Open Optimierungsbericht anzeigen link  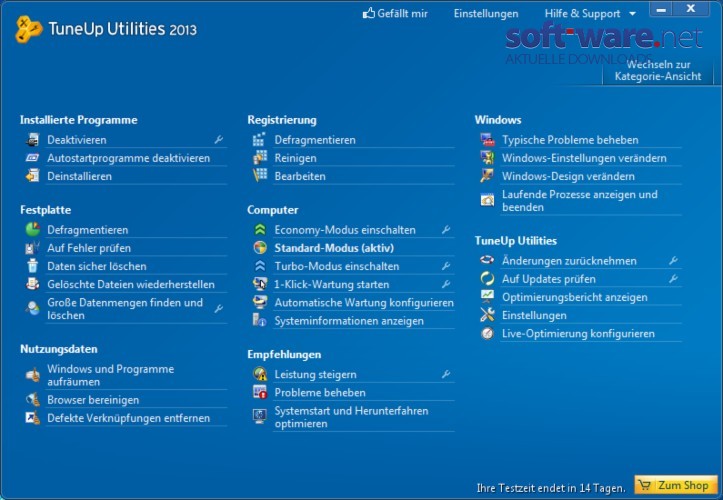coord(575,297)
